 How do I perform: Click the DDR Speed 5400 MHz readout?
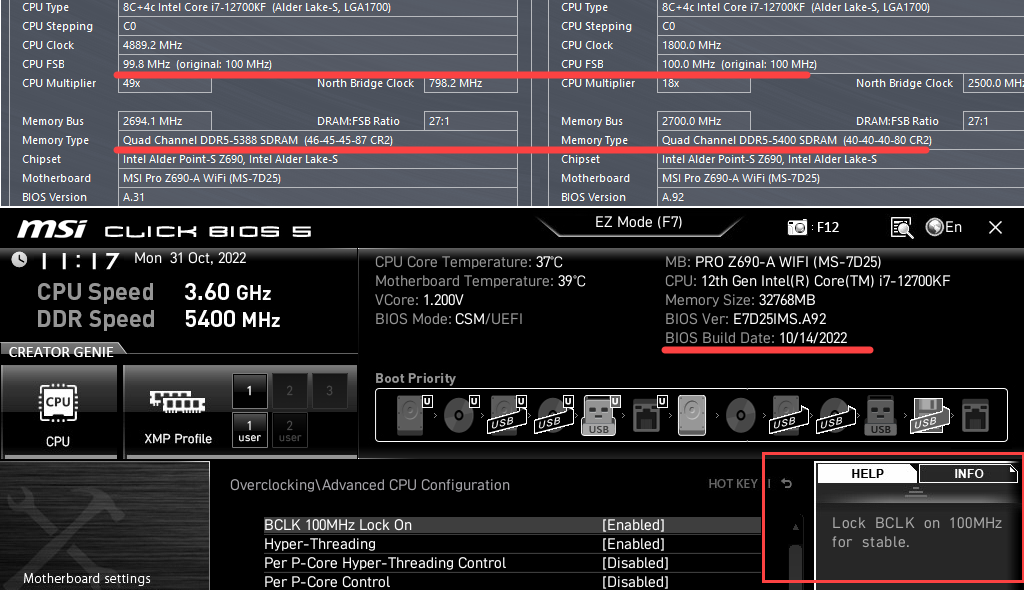tap(159, 320)
